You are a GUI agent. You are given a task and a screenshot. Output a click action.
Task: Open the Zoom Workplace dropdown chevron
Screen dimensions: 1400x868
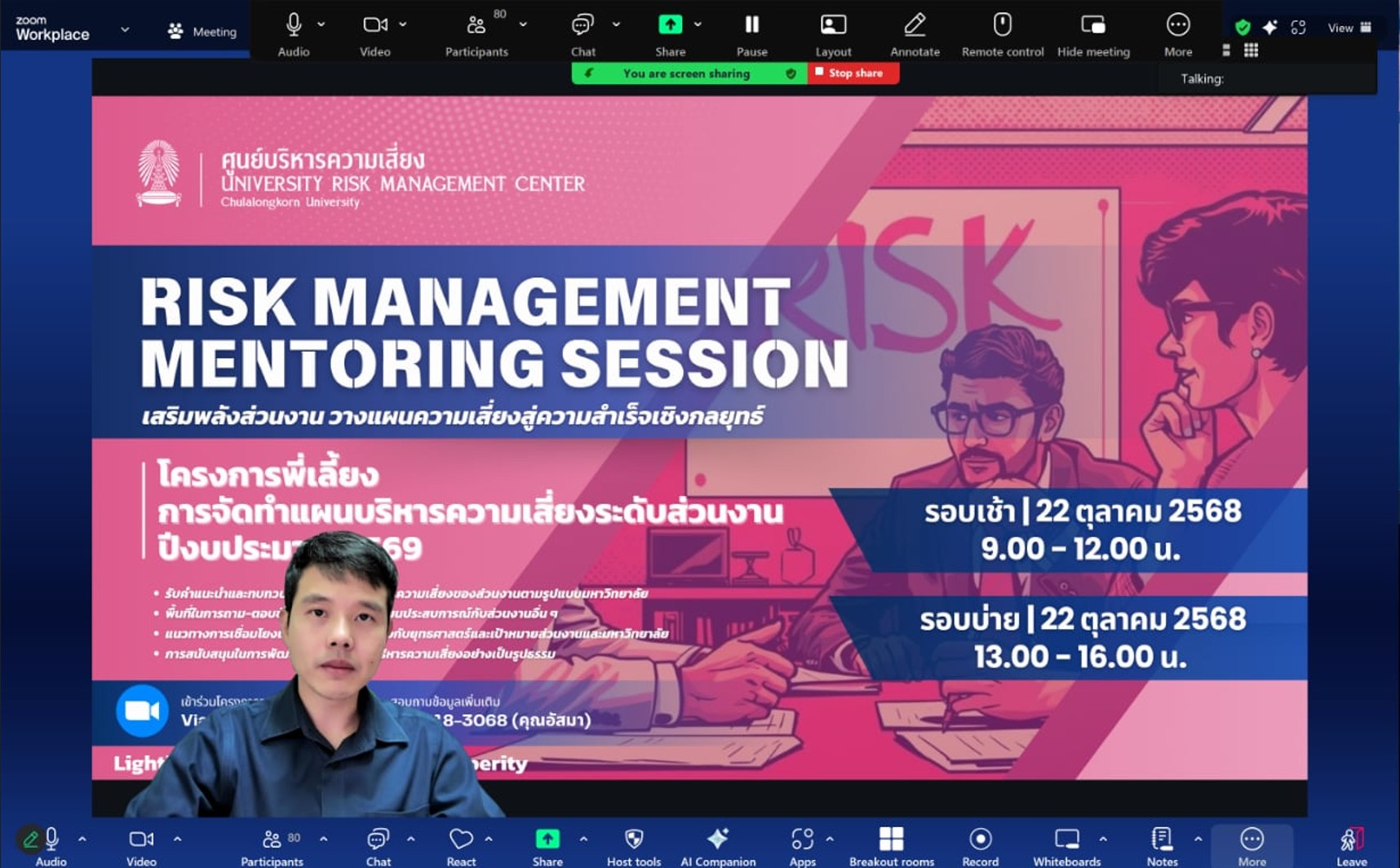click(x=125, y=29)
